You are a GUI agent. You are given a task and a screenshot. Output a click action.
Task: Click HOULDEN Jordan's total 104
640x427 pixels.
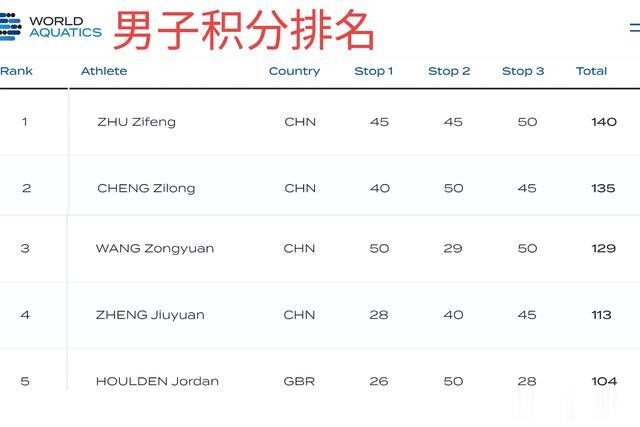click(604, 381)
